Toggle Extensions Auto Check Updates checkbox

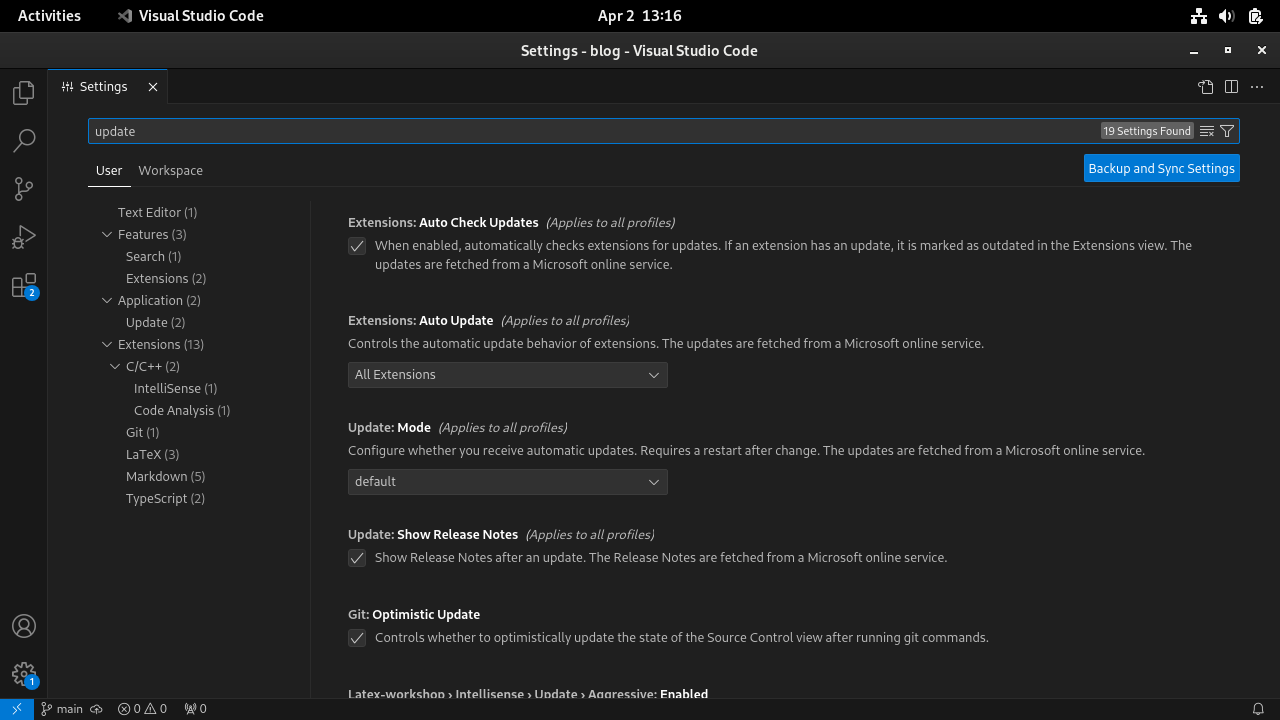point(357,246)
